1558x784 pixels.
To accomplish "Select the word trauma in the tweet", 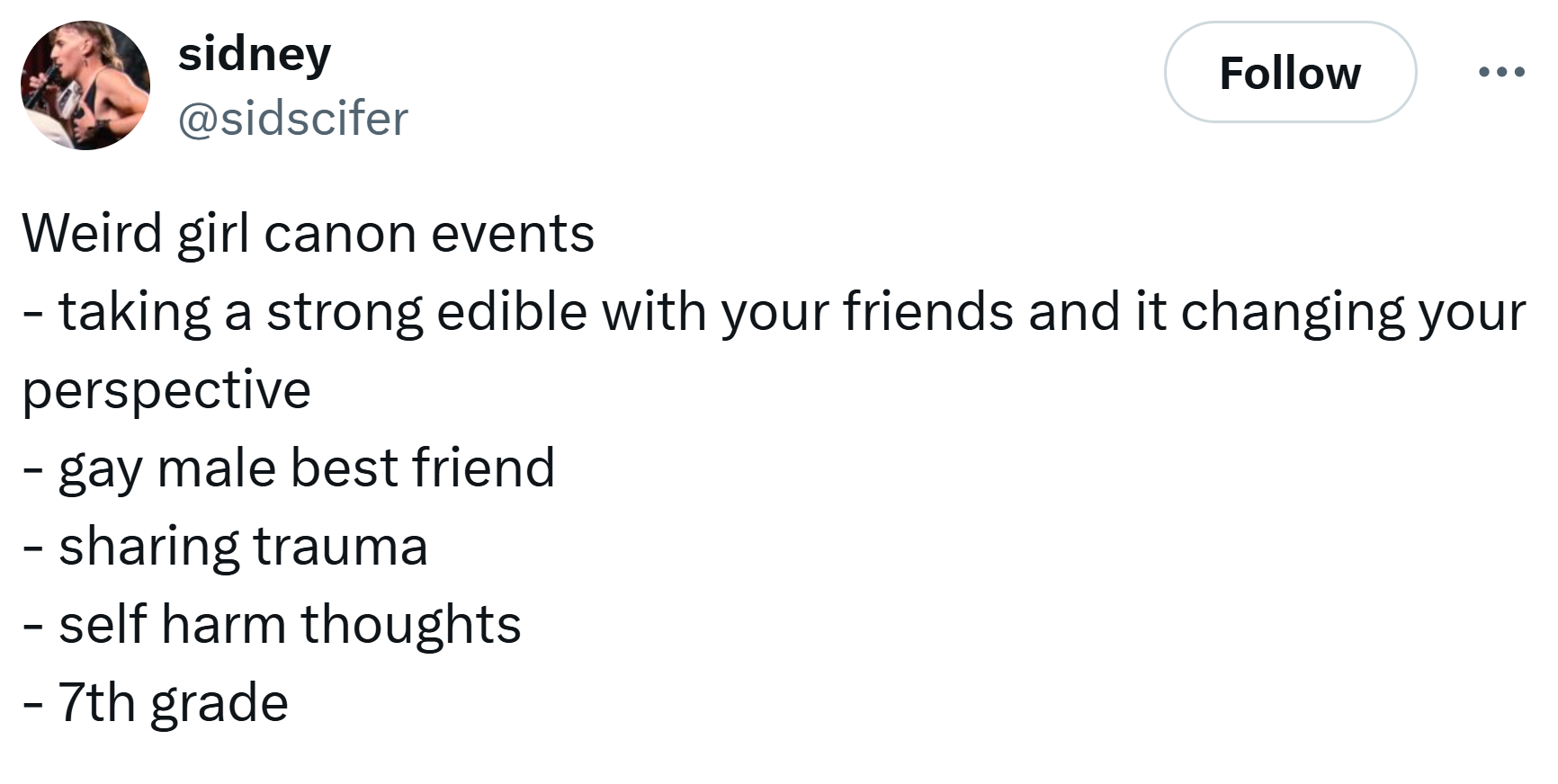I will 340,548.
